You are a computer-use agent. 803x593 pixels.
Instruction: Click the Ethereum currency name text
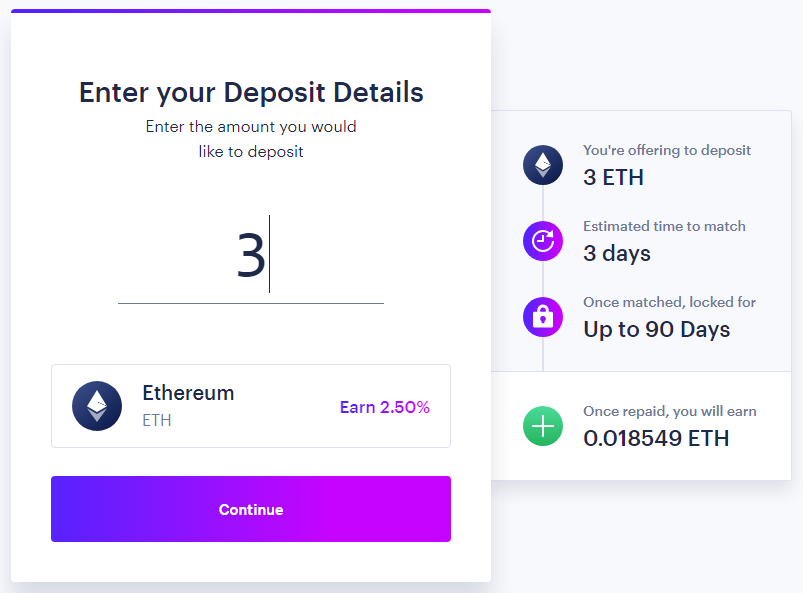(188, 393)
